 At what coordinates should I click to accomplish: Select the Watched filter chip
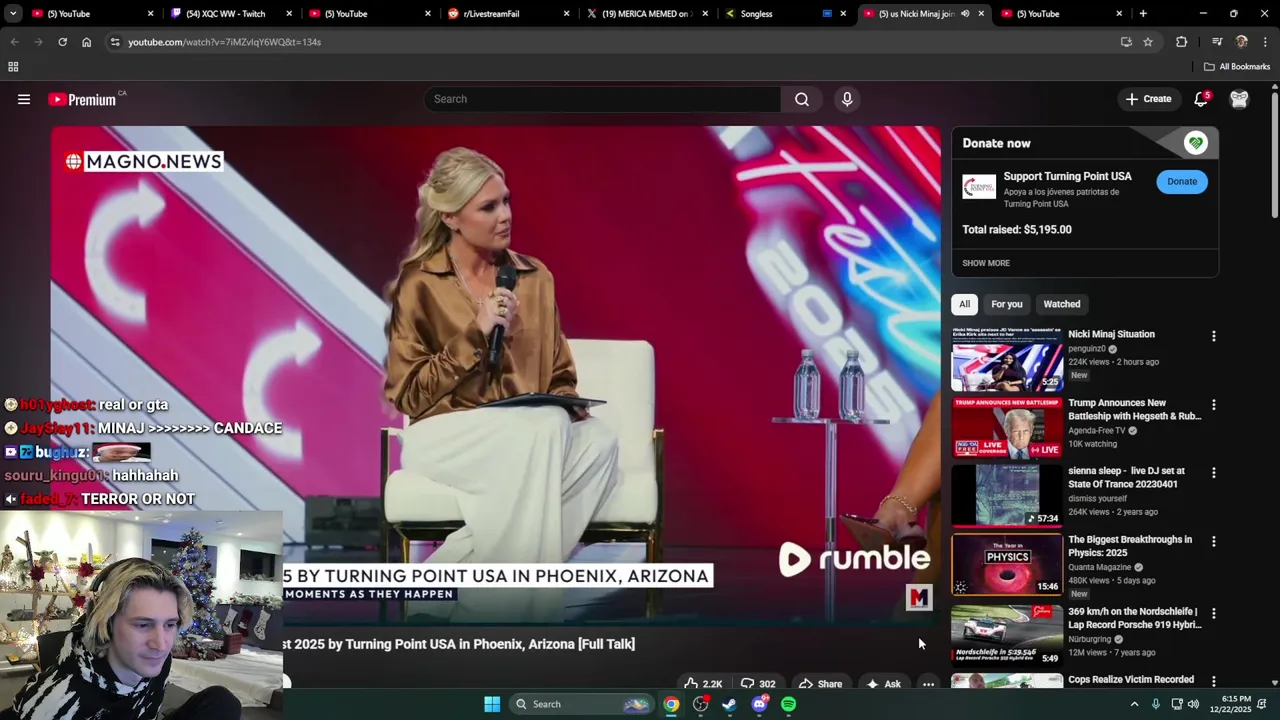[x=1062, y=304]
